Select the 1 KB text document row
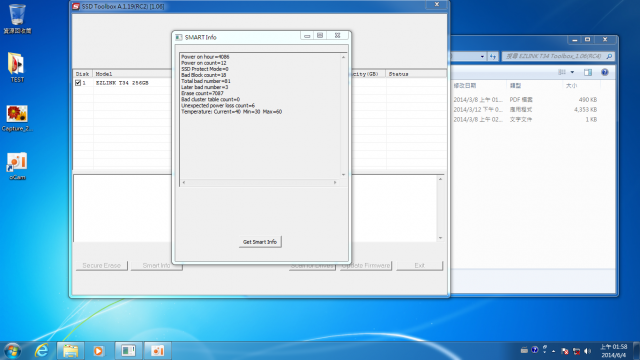Viewport: 640px width, 360px height. 526,120
